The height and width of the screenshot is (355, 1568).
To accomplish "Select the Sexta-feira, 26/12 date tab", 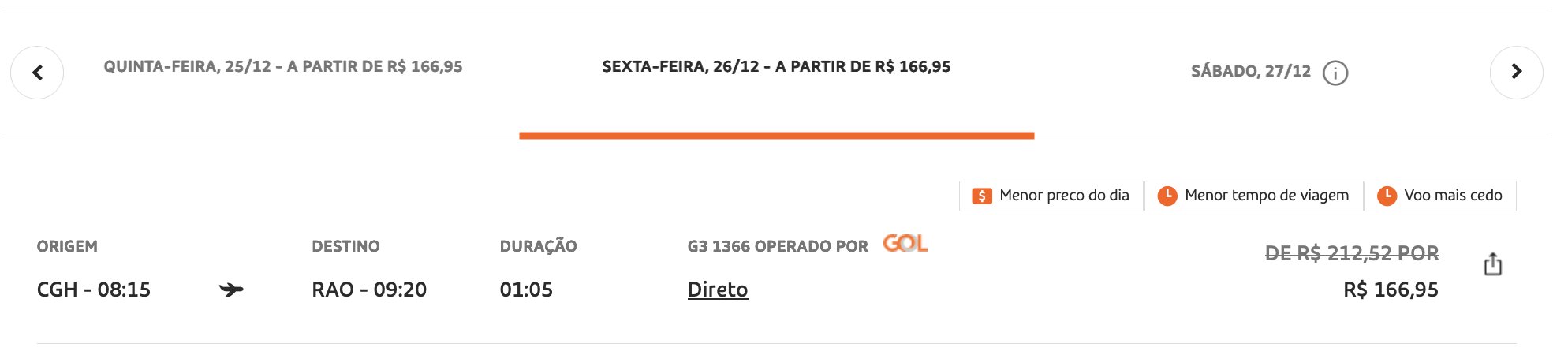I will click(776, 67).
